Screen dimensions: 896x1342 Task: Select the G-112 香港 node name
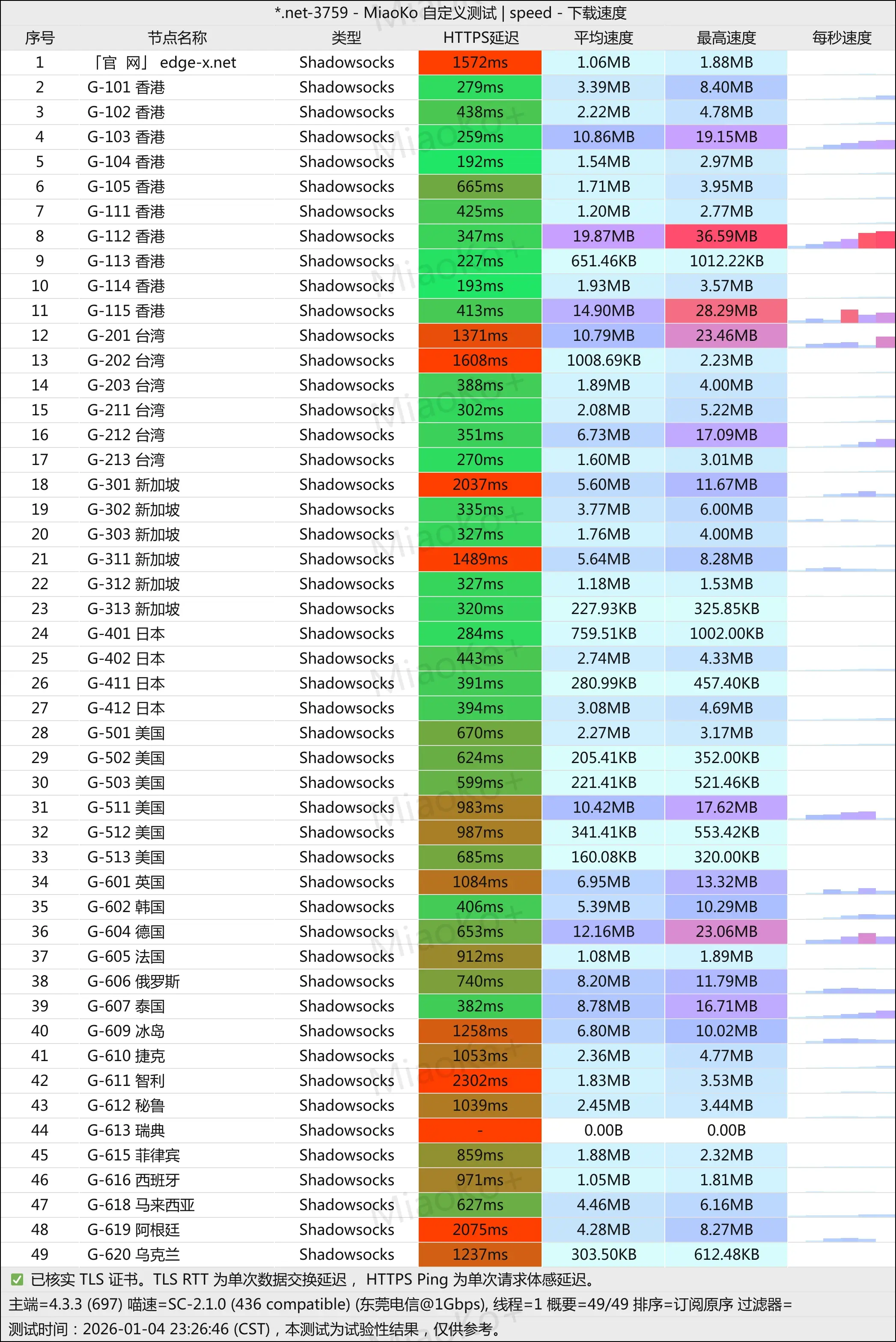(x=126, y=236)
